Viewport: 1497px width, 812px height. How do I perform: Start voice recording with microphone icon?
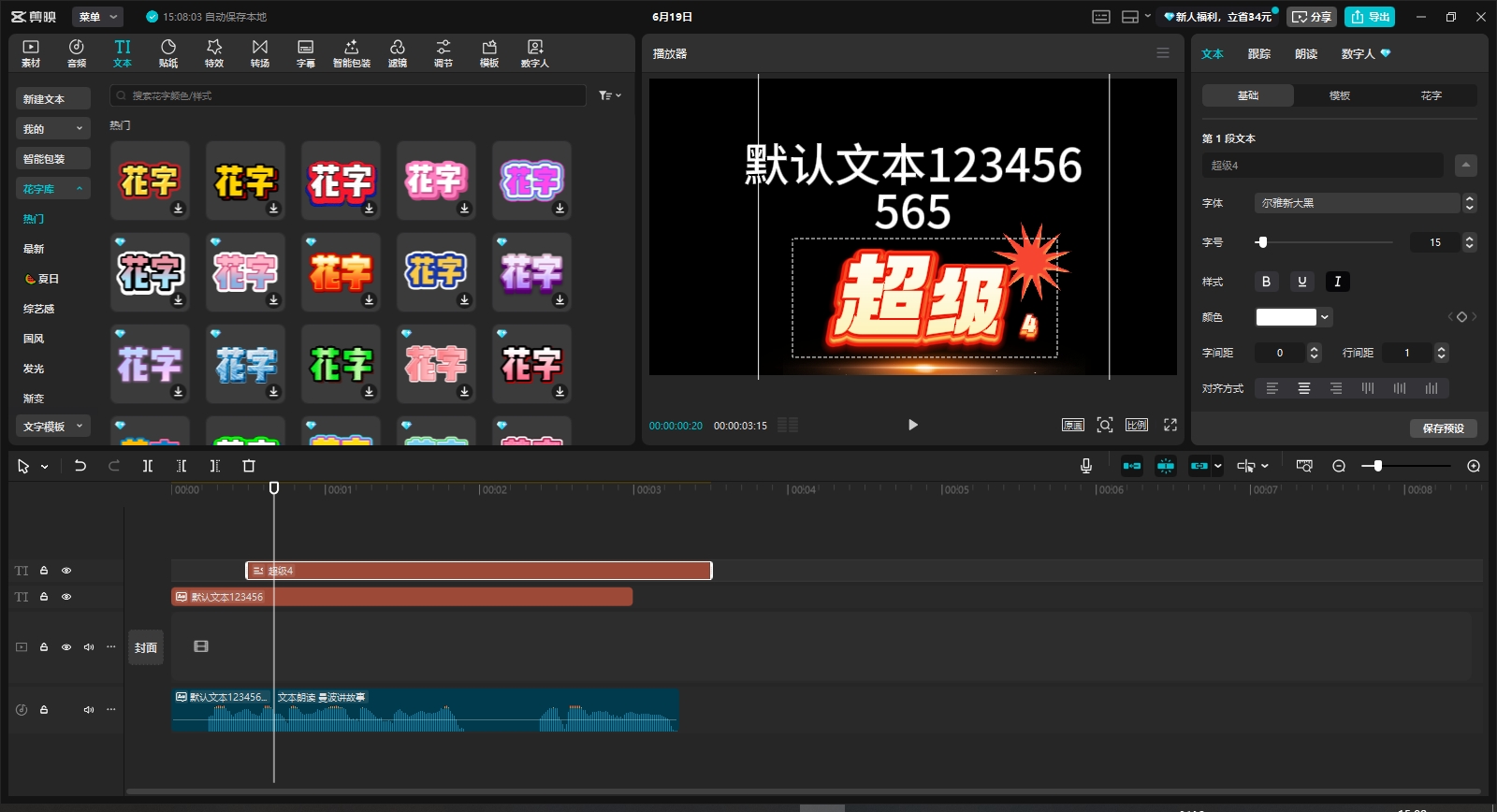1085,466
